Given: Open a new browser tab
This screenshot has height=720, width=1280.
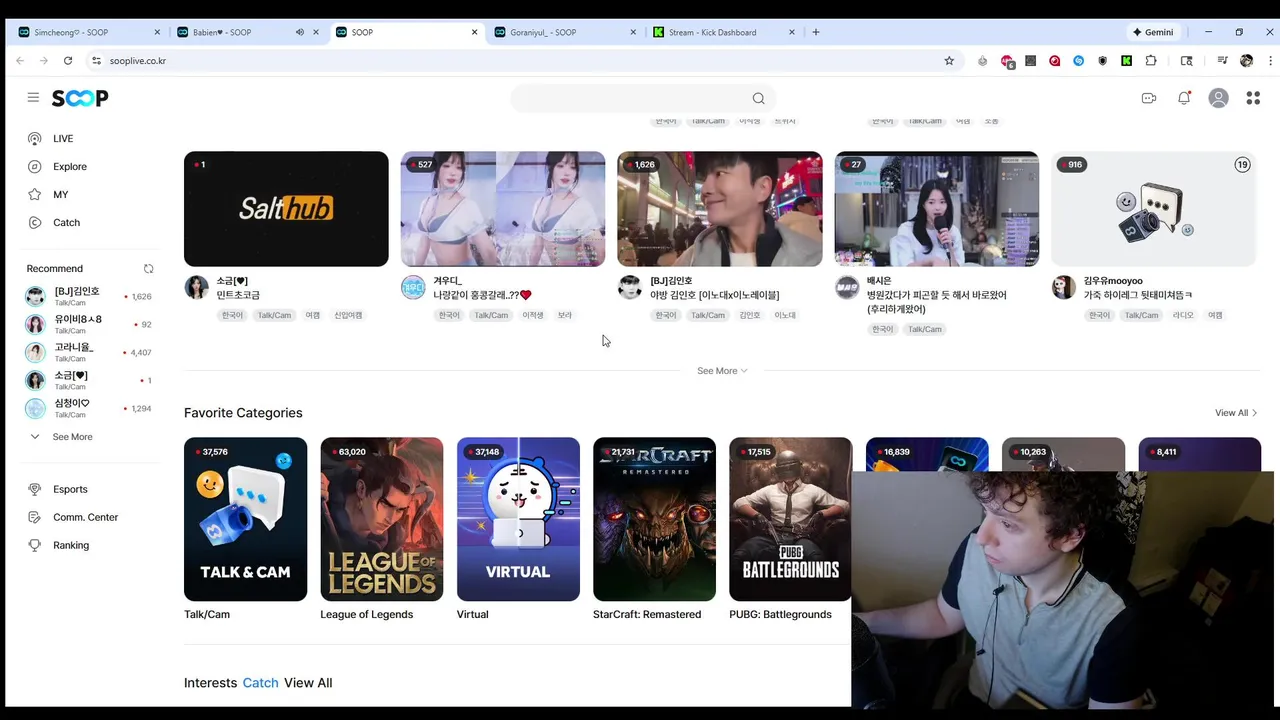Looking at the screenshot, I should [816, 32].
